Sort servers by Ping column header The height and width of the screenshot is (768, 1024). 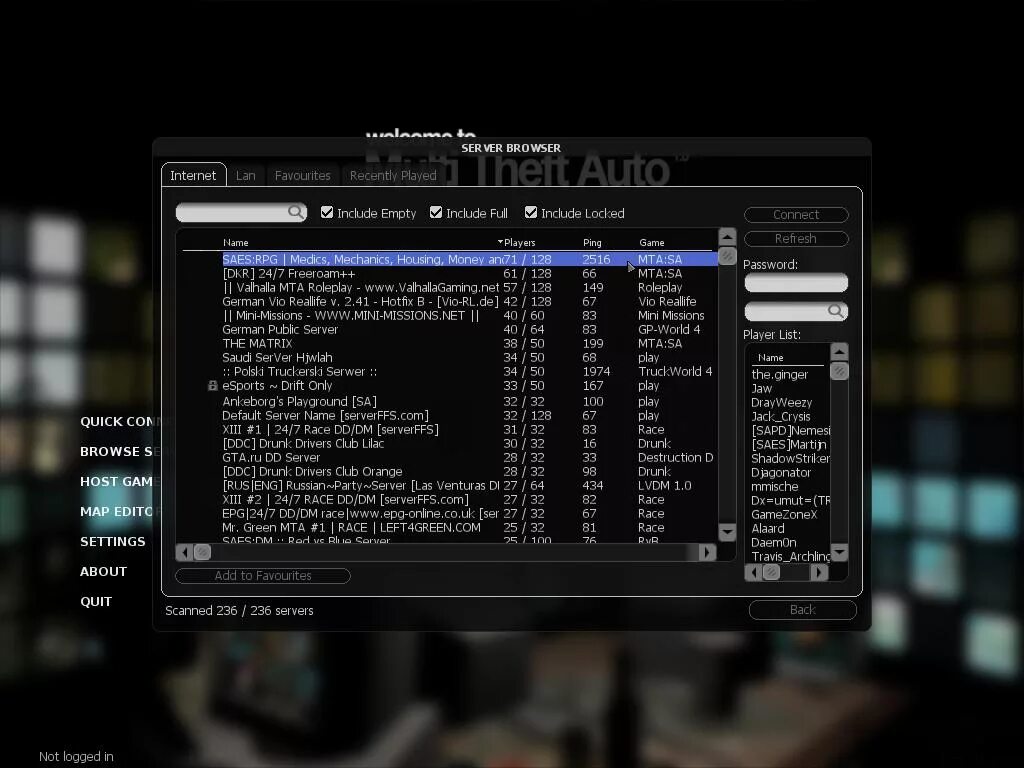(592, 242)
